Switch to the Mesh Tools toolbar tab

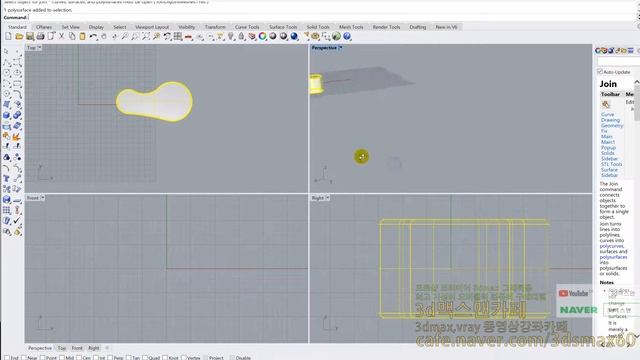pyautogui.click(x=351, y=27)
